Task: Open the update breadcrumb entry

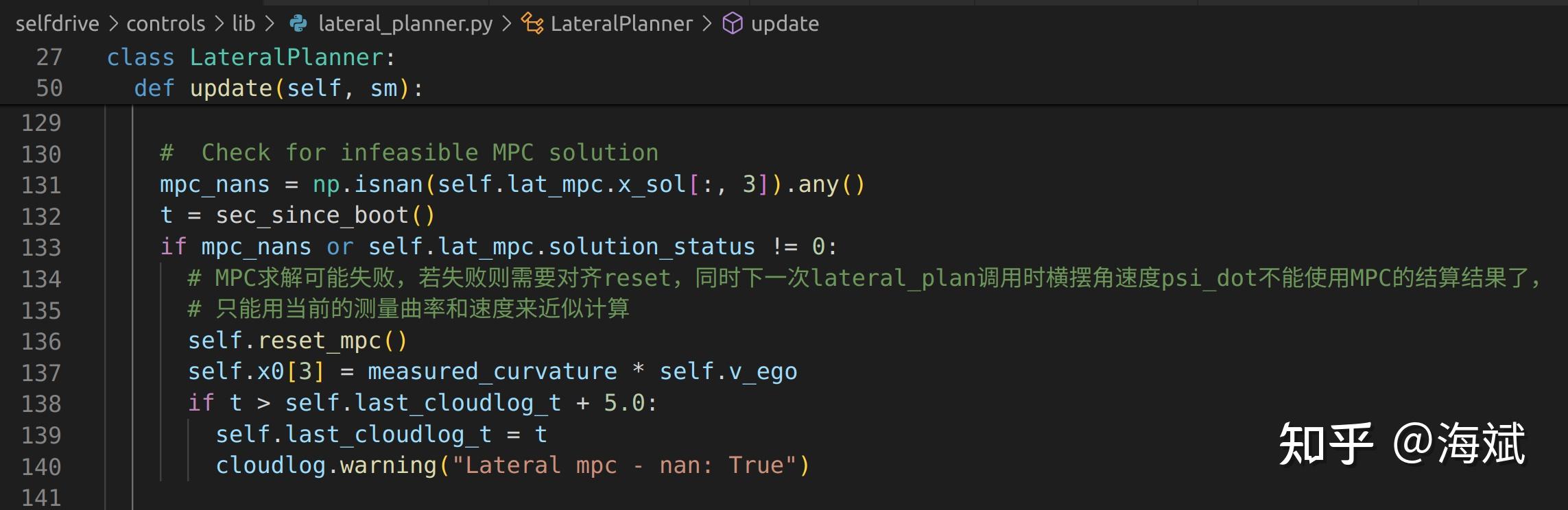Action: [x=785, y=23]
